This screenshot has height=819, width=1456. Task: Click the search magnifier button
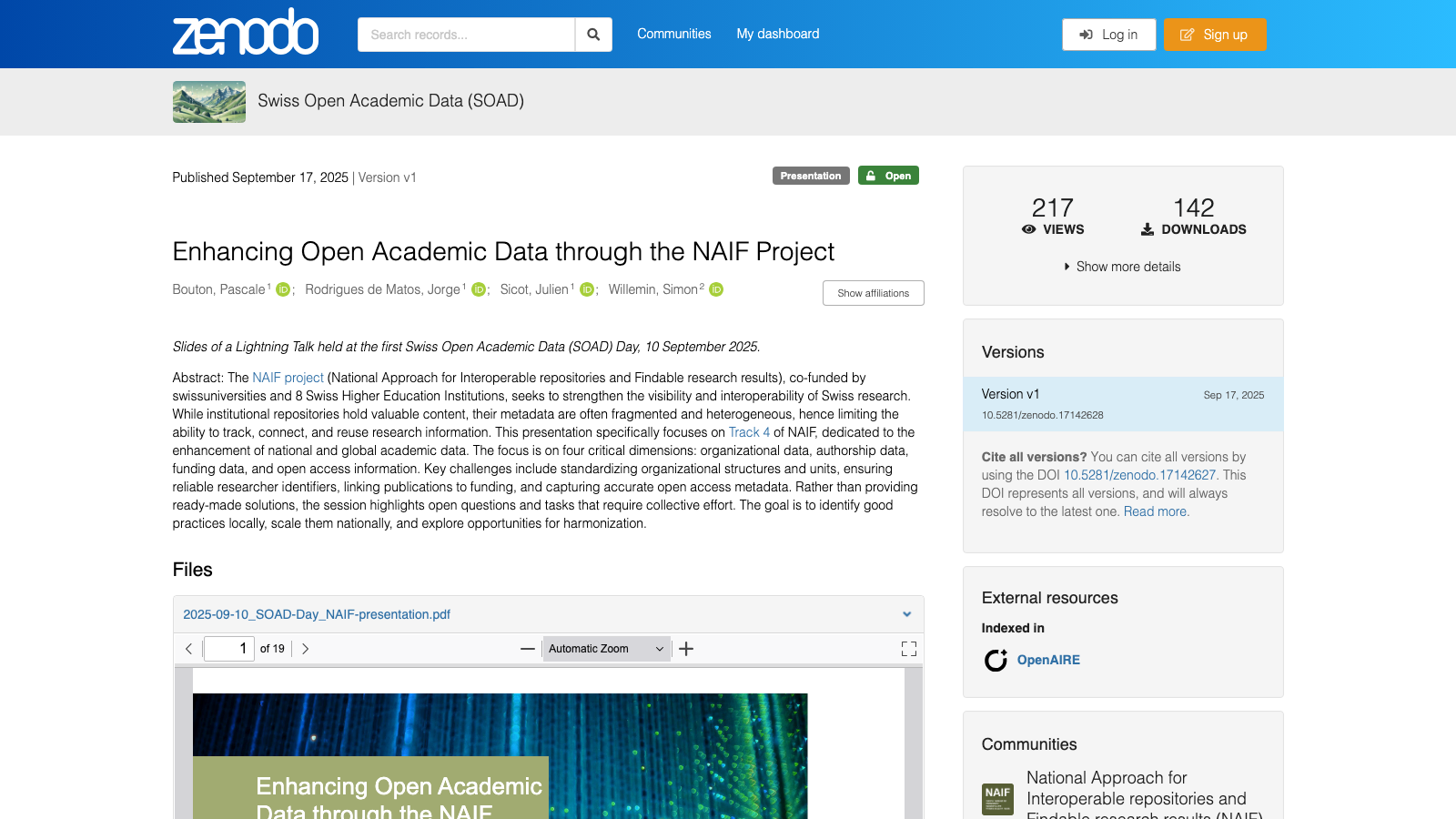point(593,35)
